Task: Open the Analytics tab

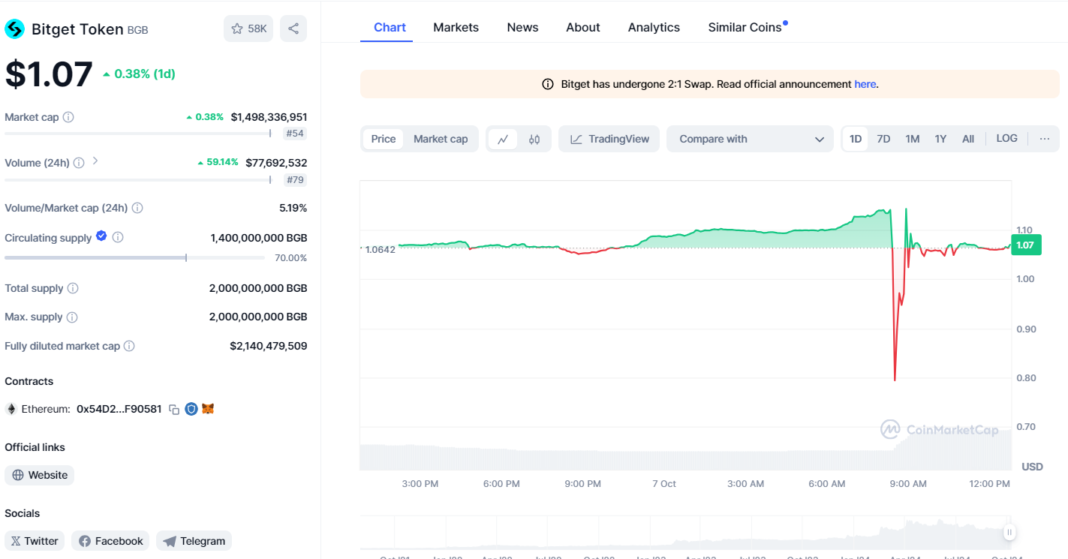Action: pos(654,27)
